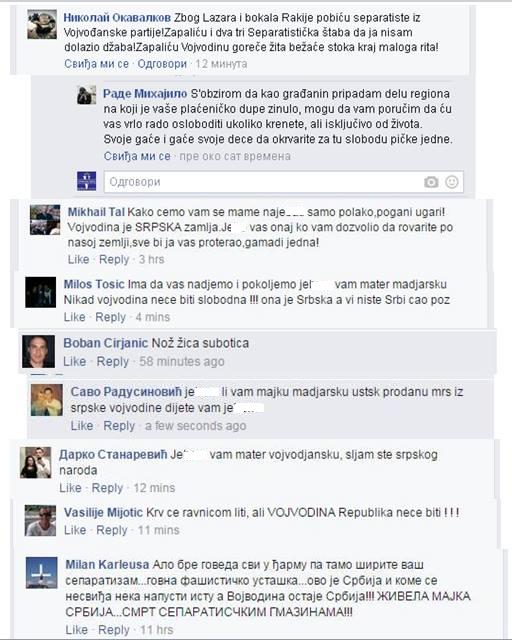View Boban Cirjanic's profile photo

(x=38, y=351)
